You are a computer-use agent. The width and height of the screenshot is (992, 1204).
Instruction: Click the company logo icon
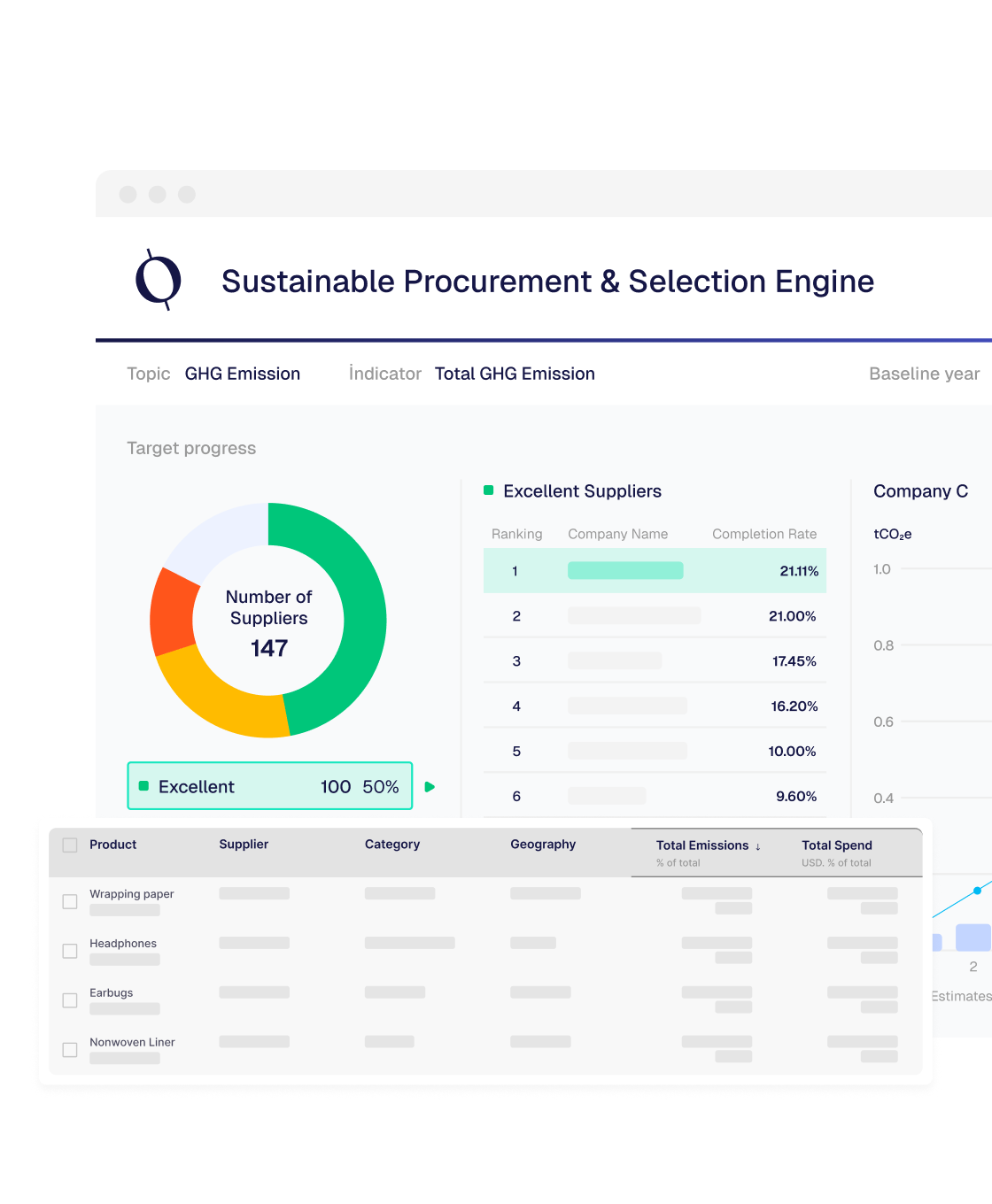point(159,280)
